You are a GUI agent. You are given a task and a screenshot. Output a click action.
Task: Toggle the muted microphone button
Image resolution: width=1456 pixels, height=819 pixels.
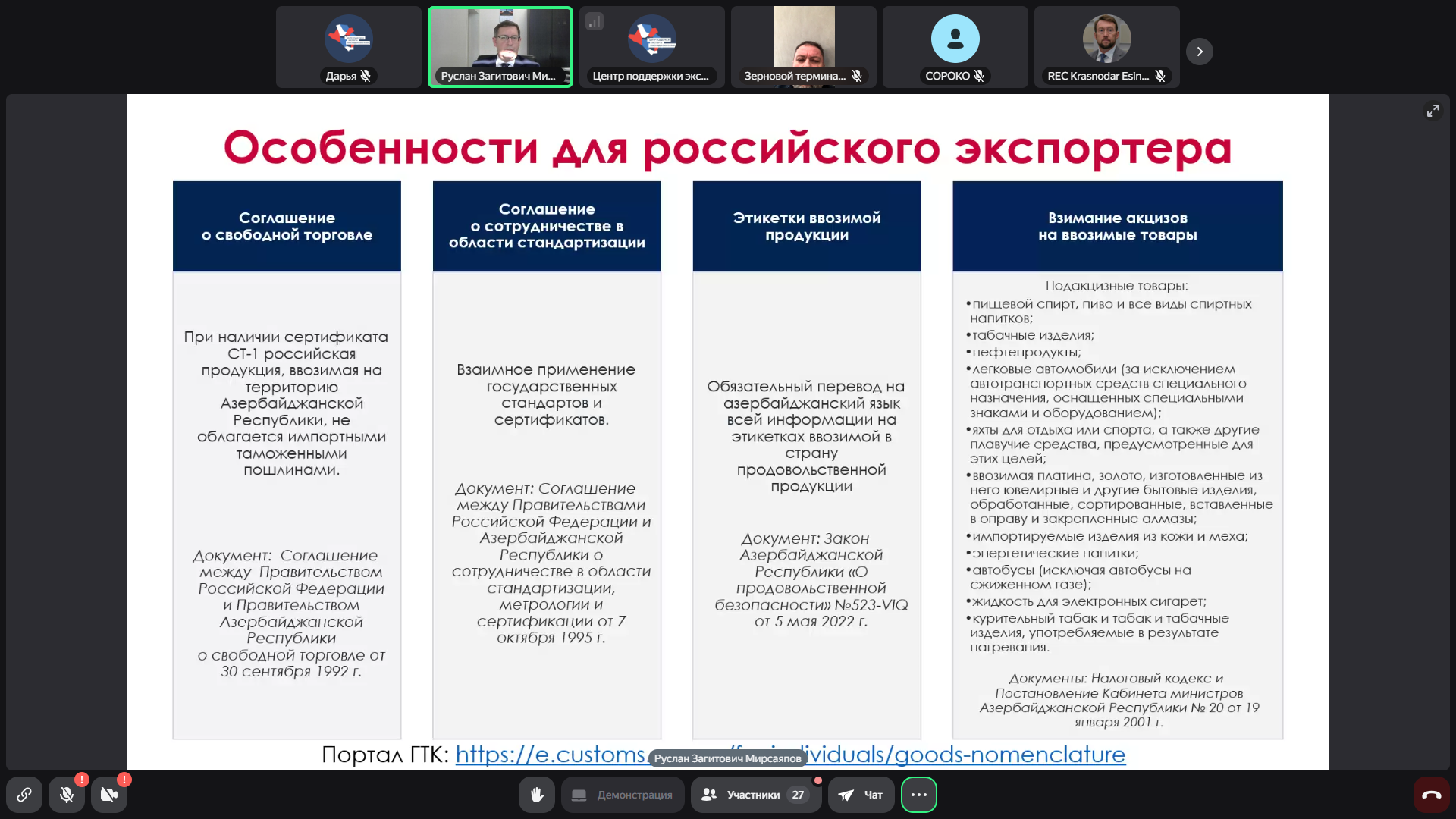(67, 795)
